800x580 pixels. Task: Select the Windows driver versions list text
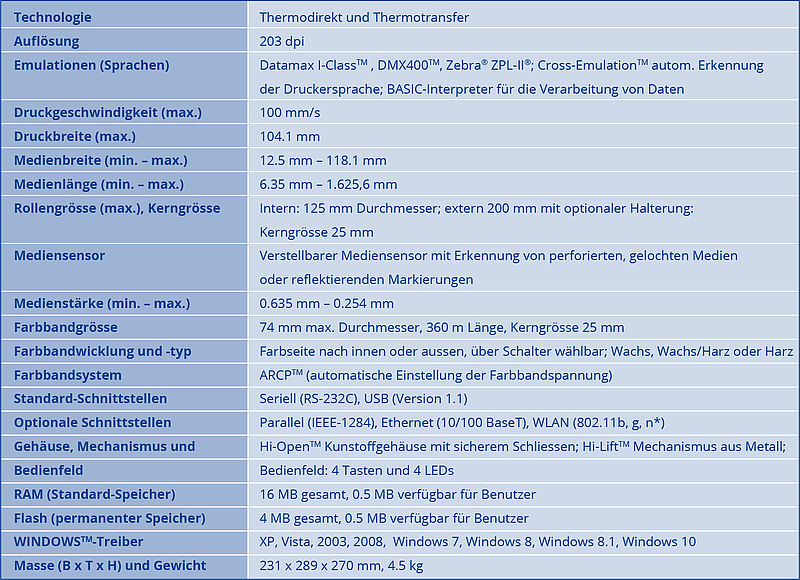pyautogui.click(x=478, y=541)
